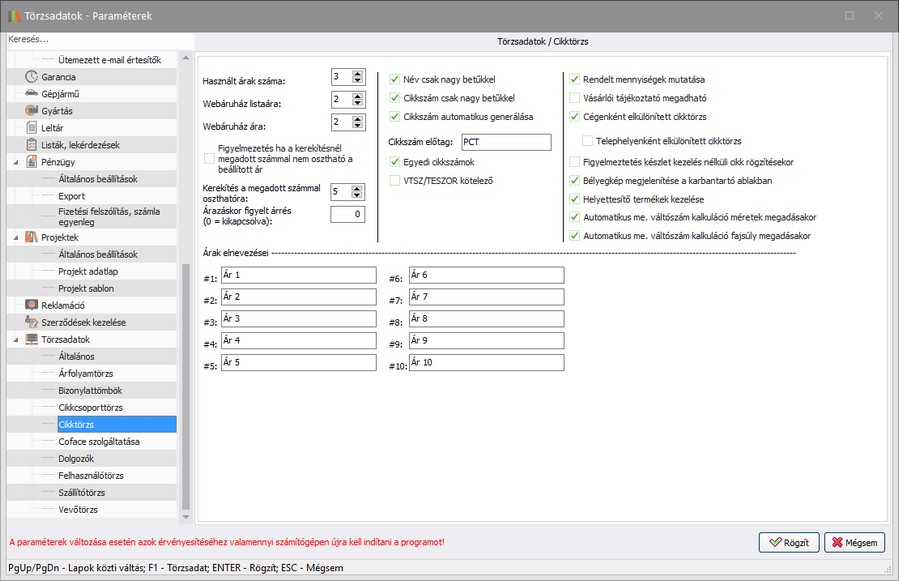
Task: Toggle 'Vásárlói tájékoztató megadható' checkbox
Action: click(x=574, y=98)
